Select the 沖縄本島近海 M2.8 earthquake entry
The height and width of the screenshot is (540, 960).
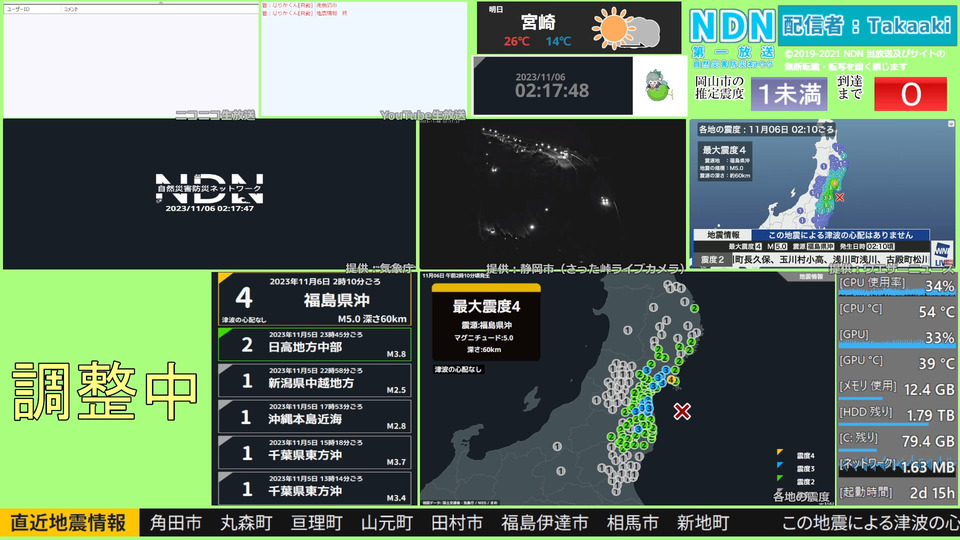tap(315, 417)
